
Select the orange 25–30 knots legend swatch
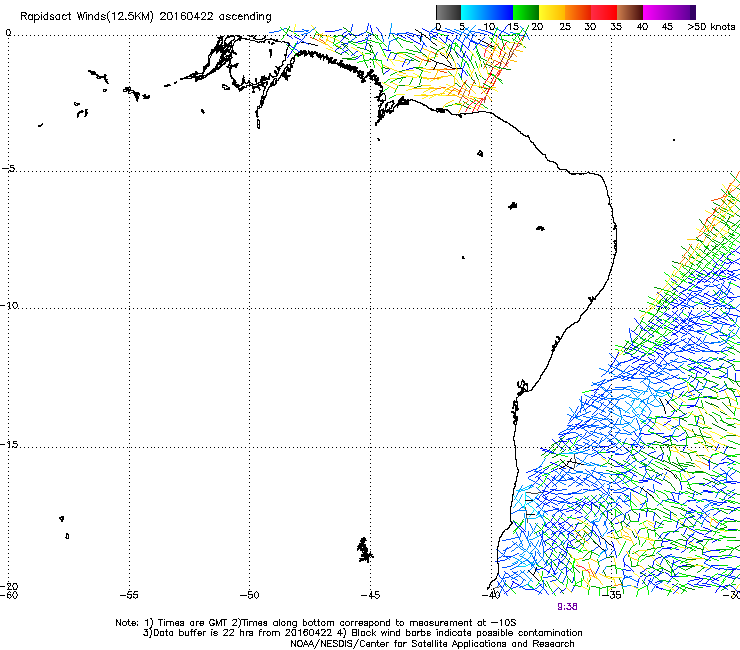tap(578, 12)
